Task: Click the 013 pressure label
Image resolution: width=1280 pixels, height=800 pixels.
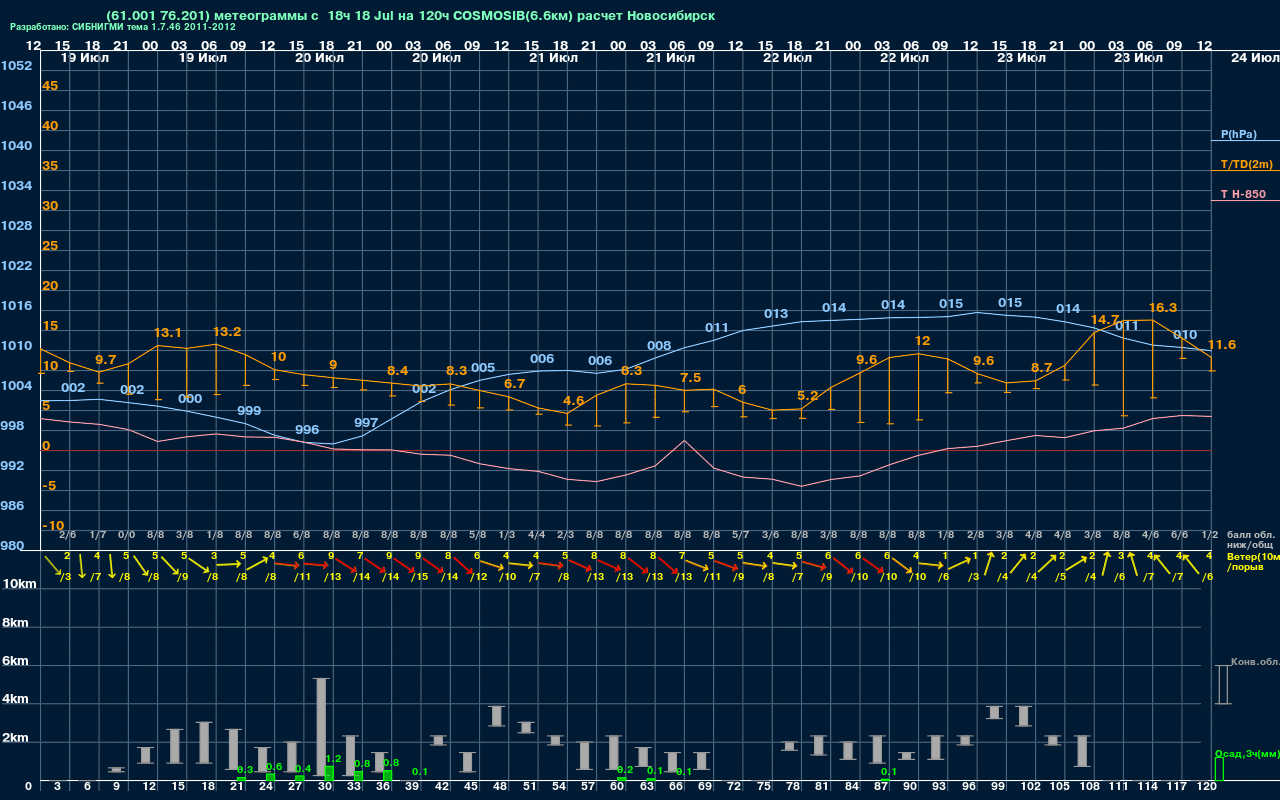Action: 776,314
